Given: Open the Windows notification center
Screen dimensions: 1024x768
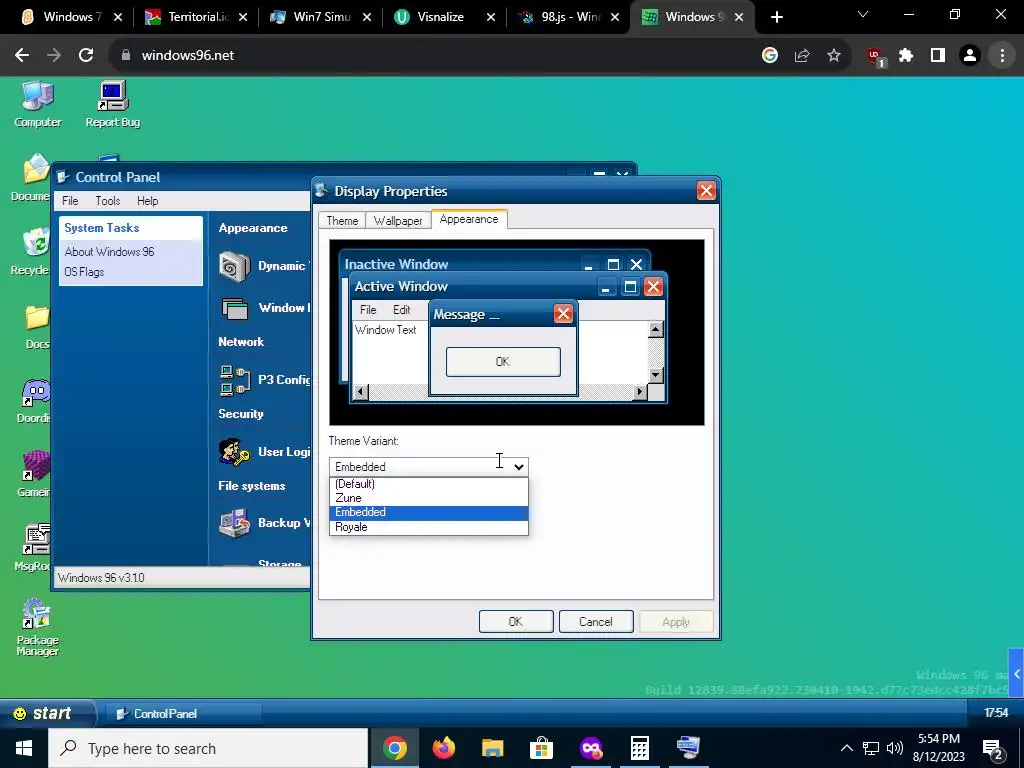Looking at the screenshot, I should [992, 748].
